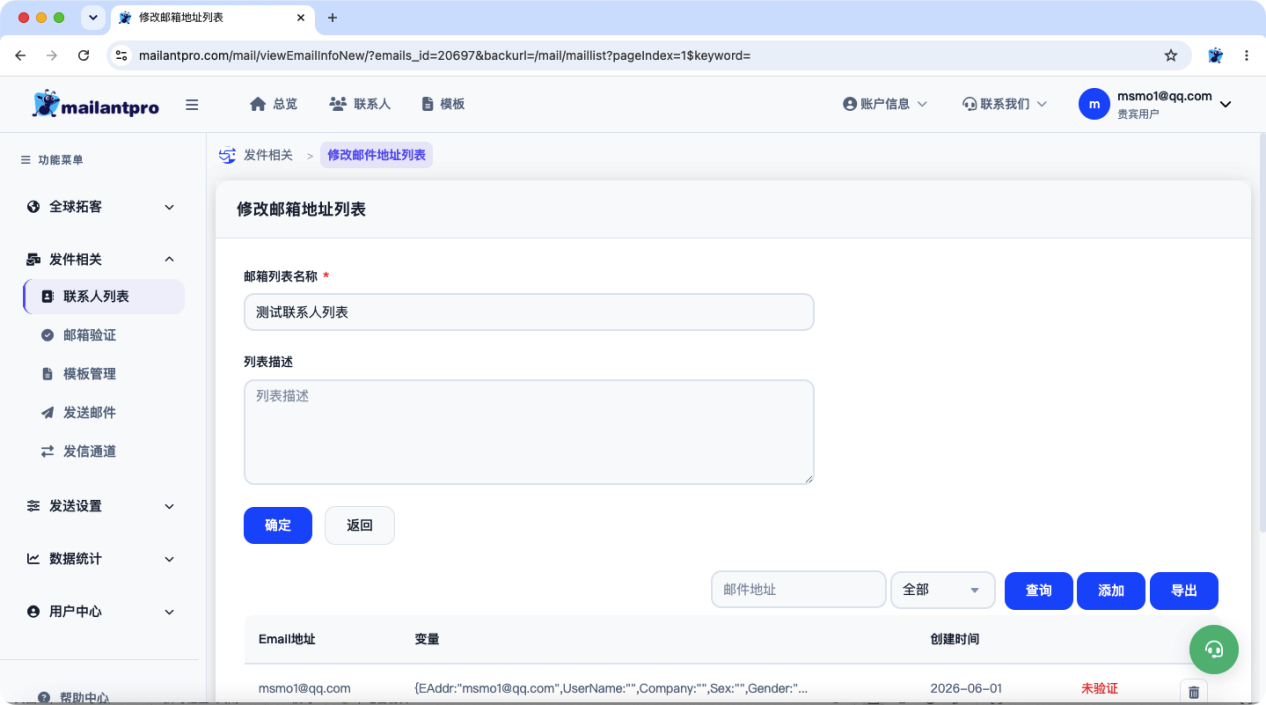Click the 列表描述 textarea
Image resolution: width=1266 pixels, height=705 pixels.
pyautogui.click(x=529, y=432)
